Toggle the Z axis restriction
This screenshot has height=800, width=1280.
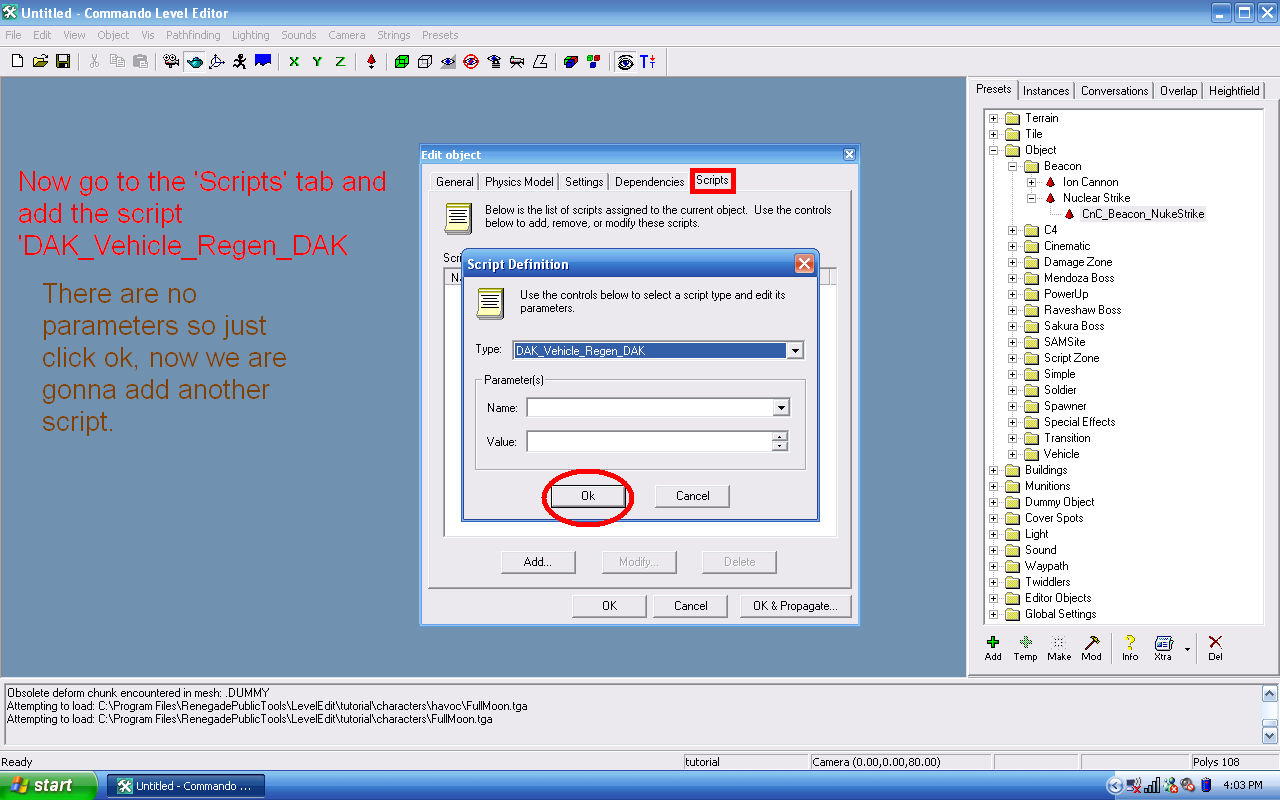tap(340, 62)
